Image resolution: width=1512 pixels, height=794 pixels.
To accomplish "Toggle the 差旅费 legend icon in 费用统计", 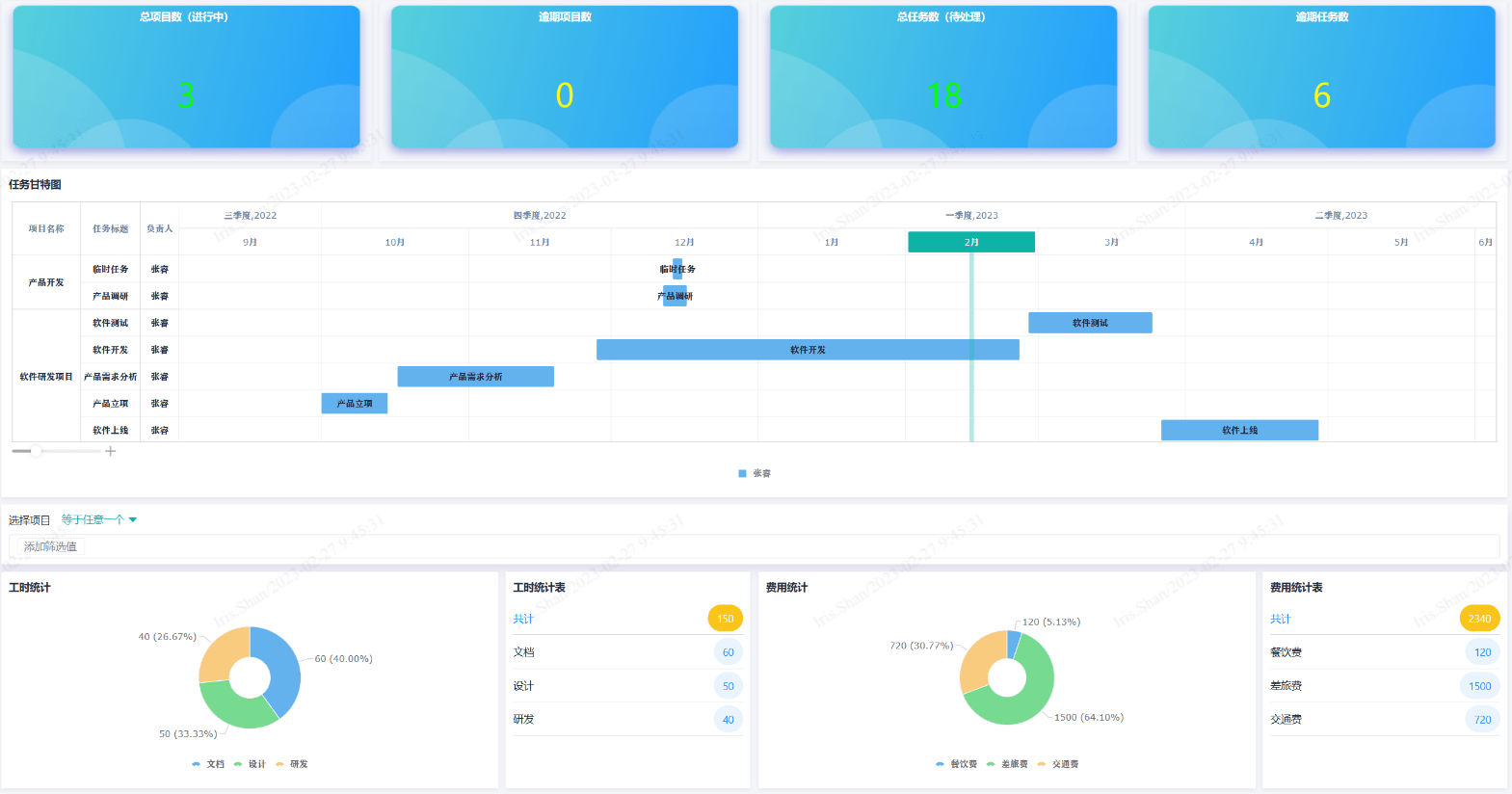I will point(991,764).
